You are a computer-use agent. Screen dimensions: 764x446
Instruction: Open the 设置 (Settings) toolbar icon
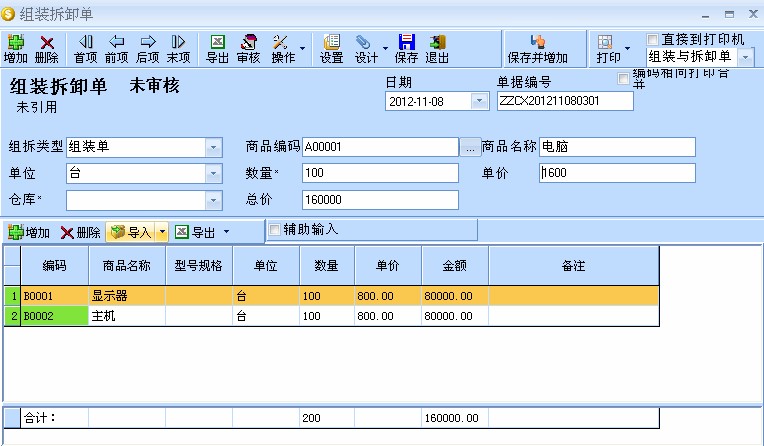point(331,48)
